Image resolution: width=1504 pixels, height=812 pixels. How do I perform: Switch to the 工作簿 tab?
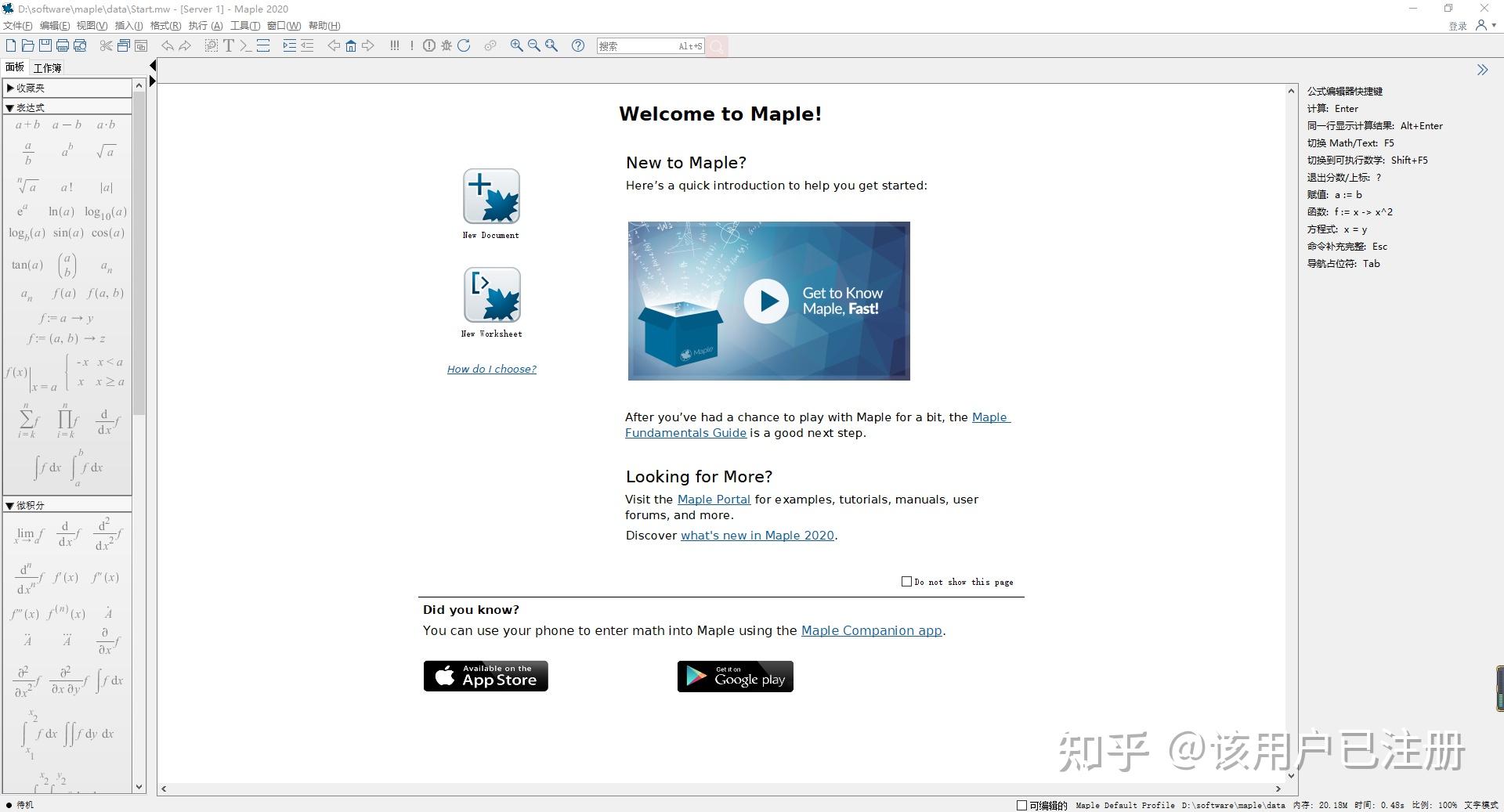tap(48, 67)
